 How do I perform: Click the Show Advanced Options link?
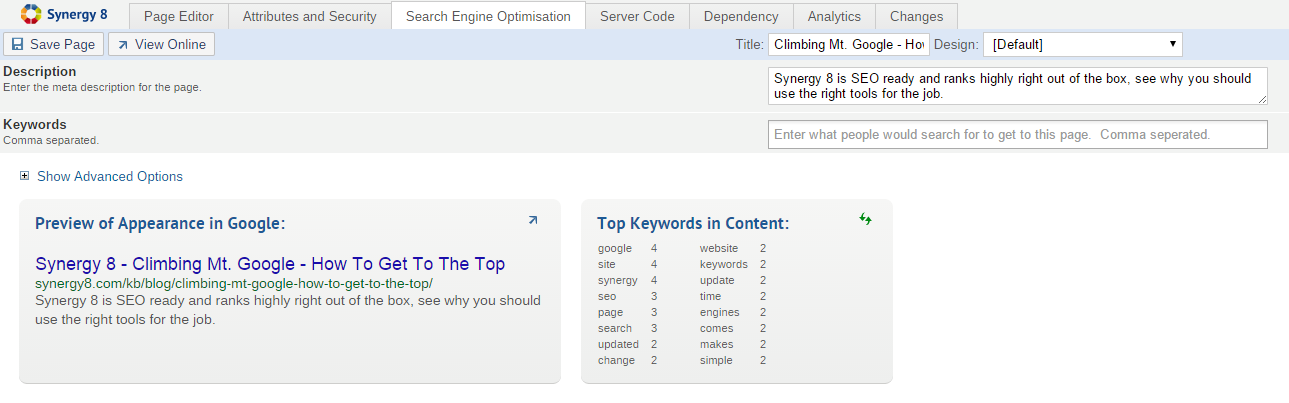click(110, 176)
